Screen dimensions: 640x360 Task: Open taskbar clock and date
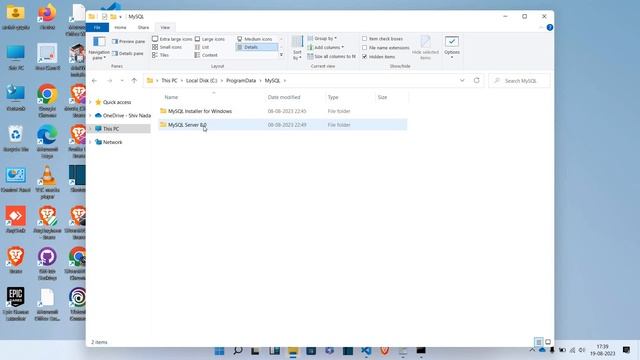(x=602, y=350)
